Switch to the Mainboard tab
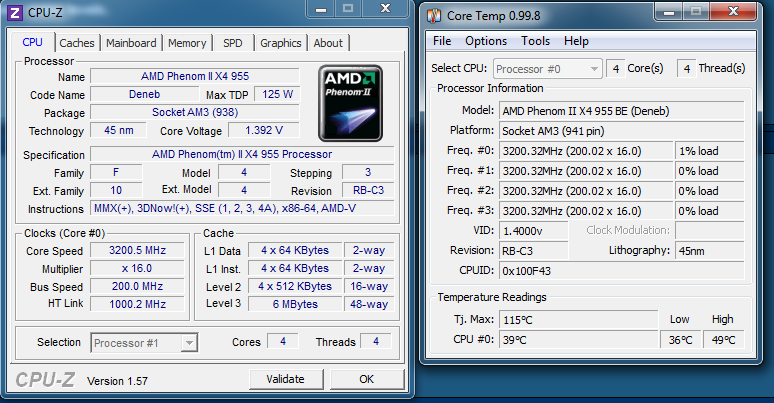Screen dimensions: 774x403 point(131,43)
